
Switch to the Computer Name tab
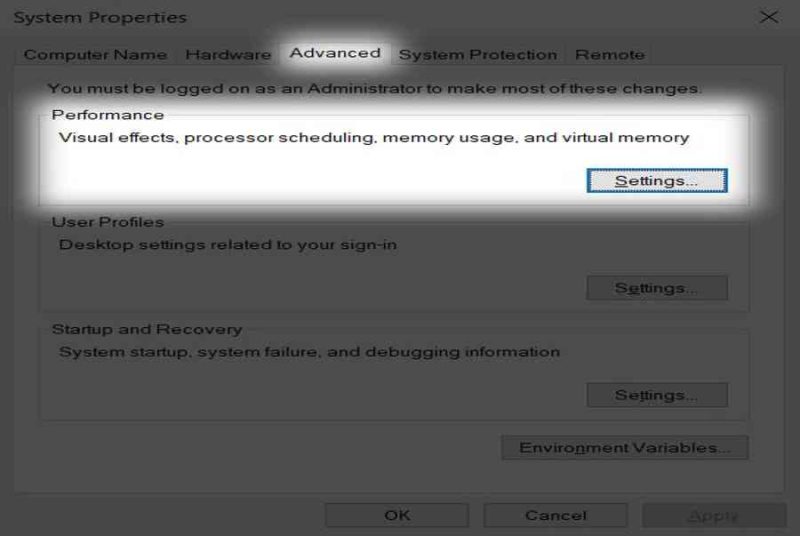[95, 55]
